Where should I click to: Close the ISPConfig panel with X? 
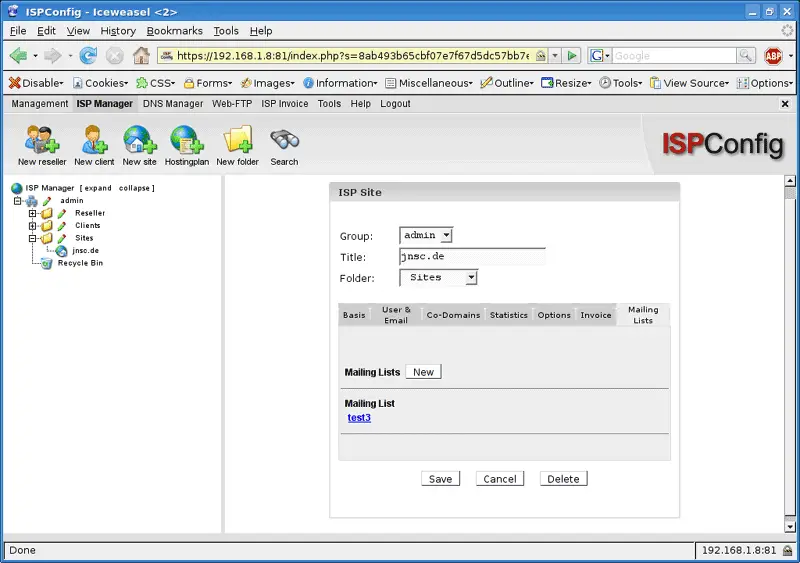pos(785,104)
